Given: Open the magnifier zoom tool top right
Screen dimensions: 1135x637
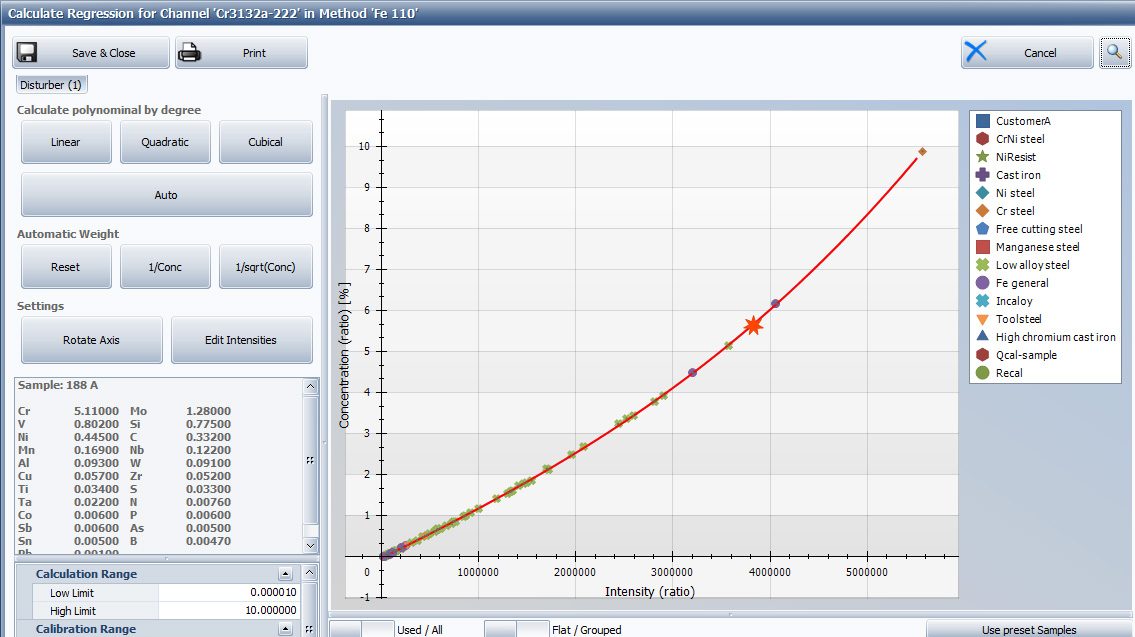Looking at the screenshot, I should 1114,52.
